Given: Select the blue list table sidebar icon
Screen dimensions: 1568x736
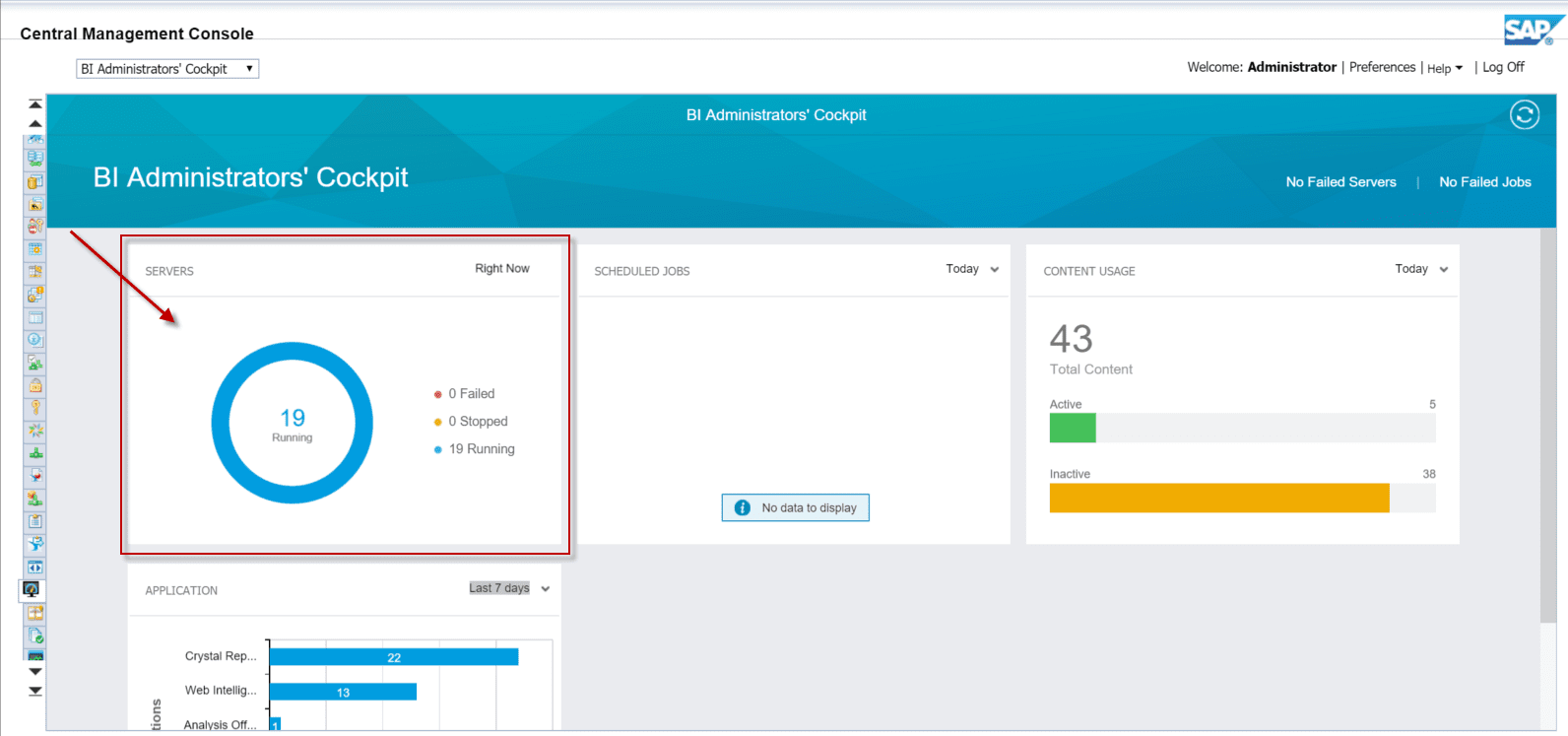Looking at the screenshot, I should 35,317.
